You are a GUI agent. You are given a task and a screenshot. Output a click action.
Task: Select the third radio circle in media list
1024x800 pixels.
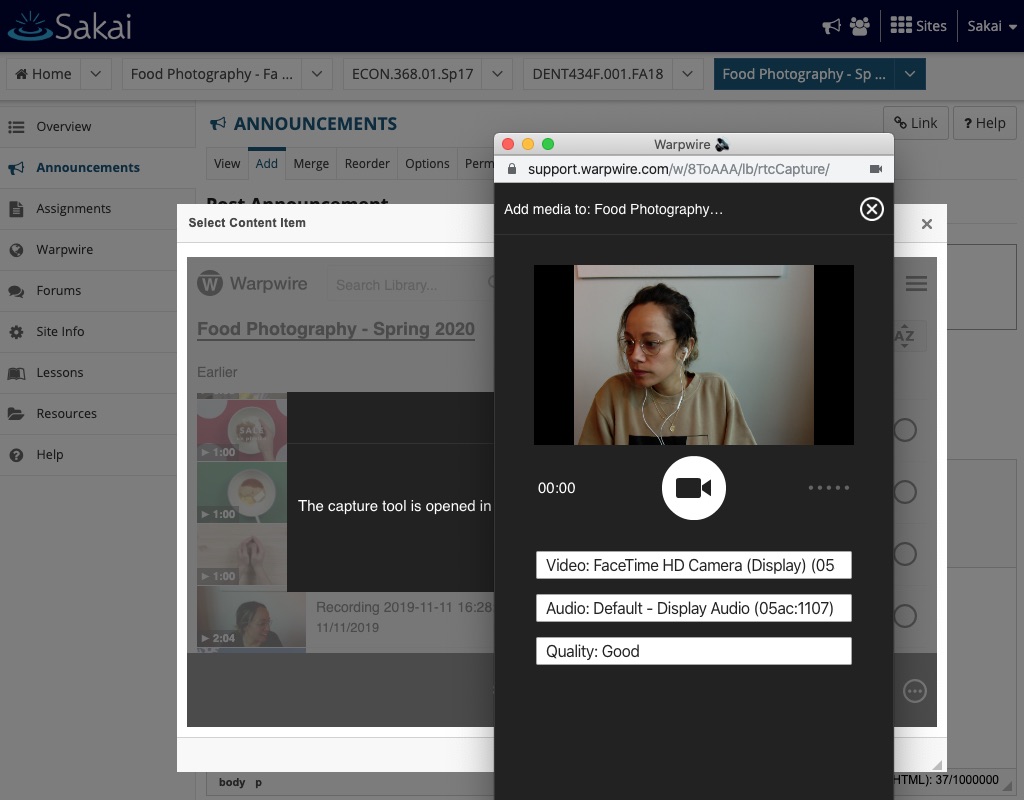point(904,554)
